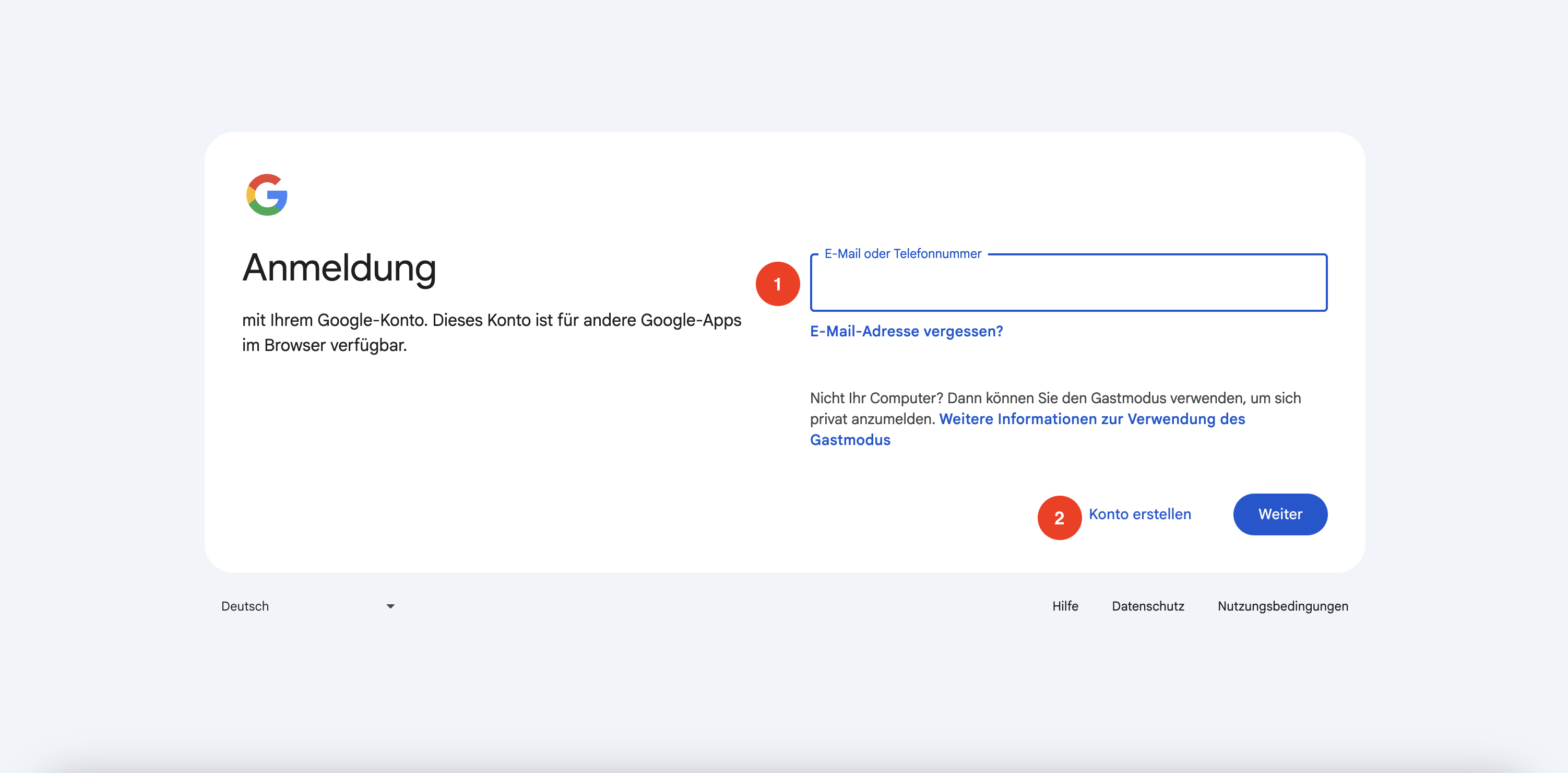Screen dimensions: 1568x773
Task: Click the red circle marker numbered 2
Action: 1059,518
